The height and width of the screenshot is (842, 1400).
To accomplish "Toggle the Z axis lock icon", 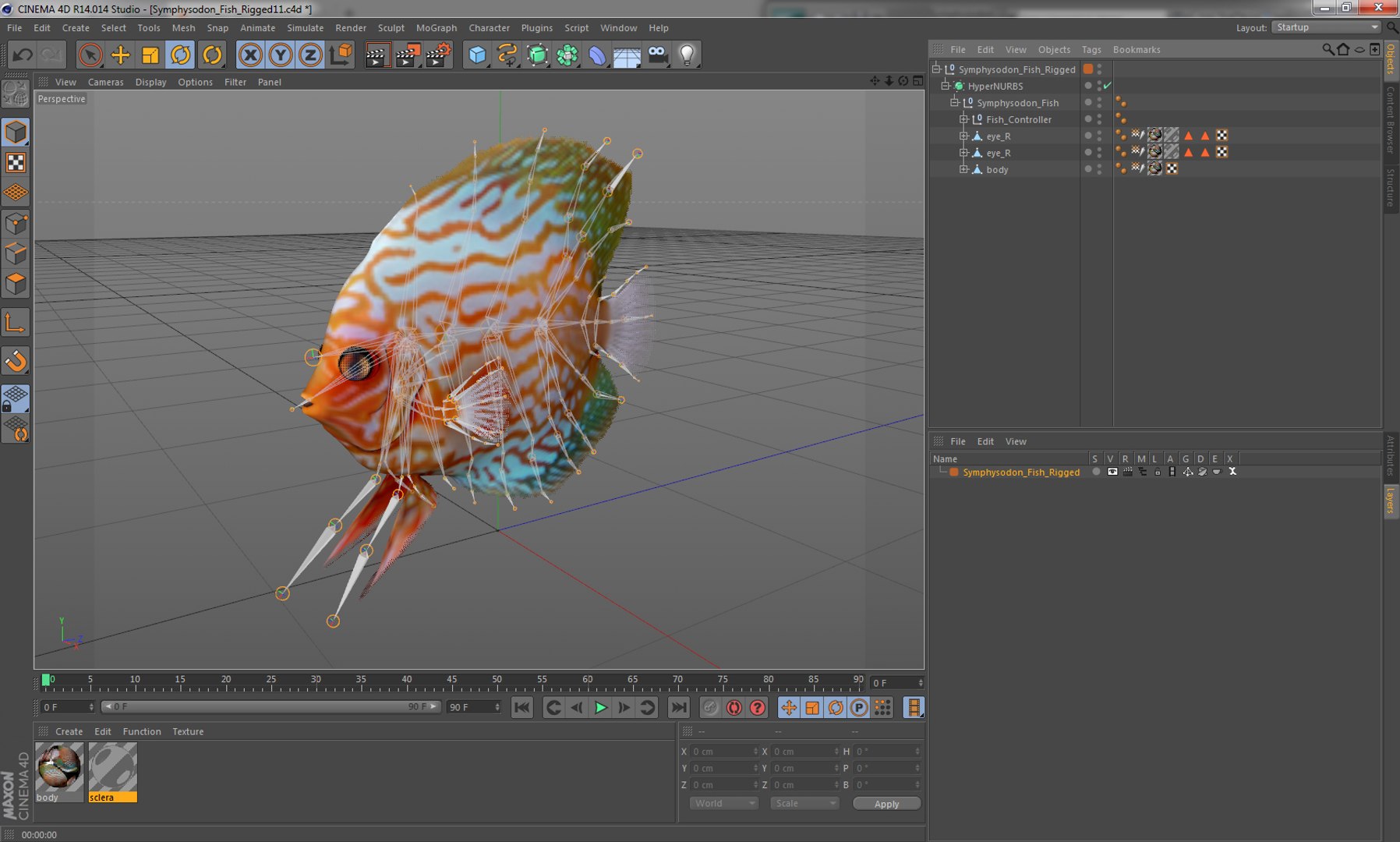I will (310, 55).
